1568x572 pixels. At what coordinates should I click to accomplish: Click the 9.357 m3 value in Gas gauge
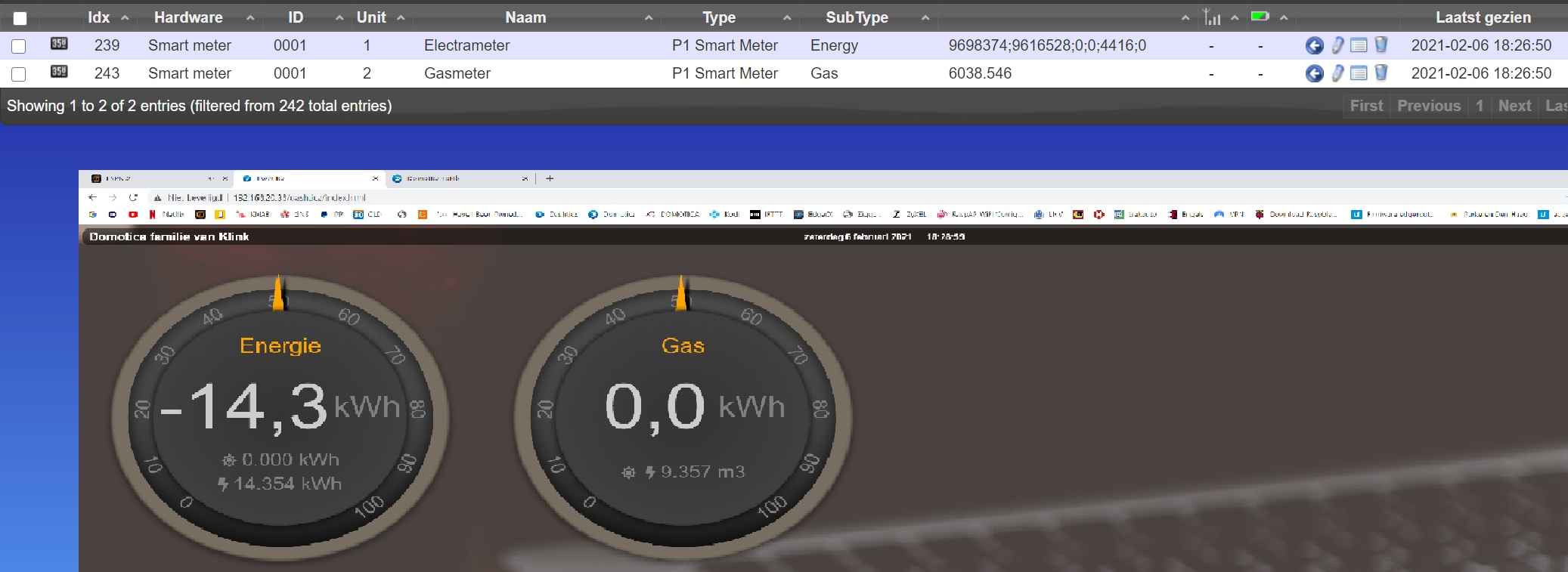click(x=702, y=472)
